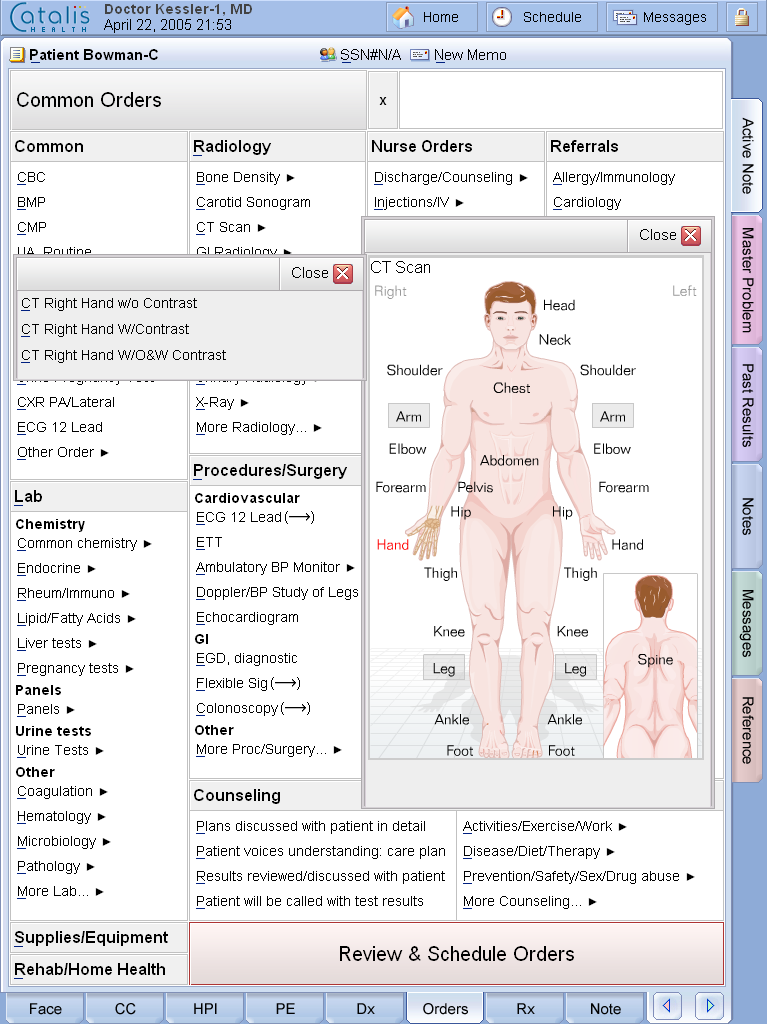Click the right Arm button on body diagram
Screen dimensions: 767x1024
[x=409, y=416]
